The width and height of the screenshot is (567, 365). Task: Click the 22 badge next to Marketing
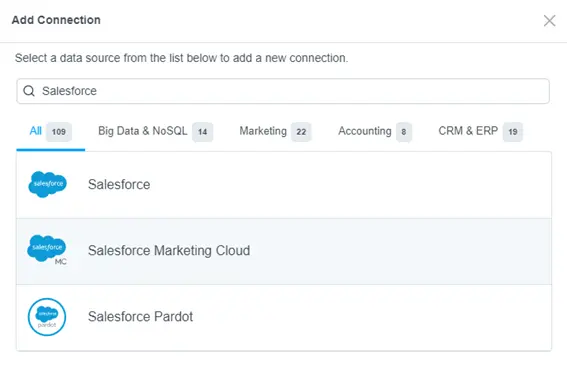pyautogui.click(x=301, y=132)
